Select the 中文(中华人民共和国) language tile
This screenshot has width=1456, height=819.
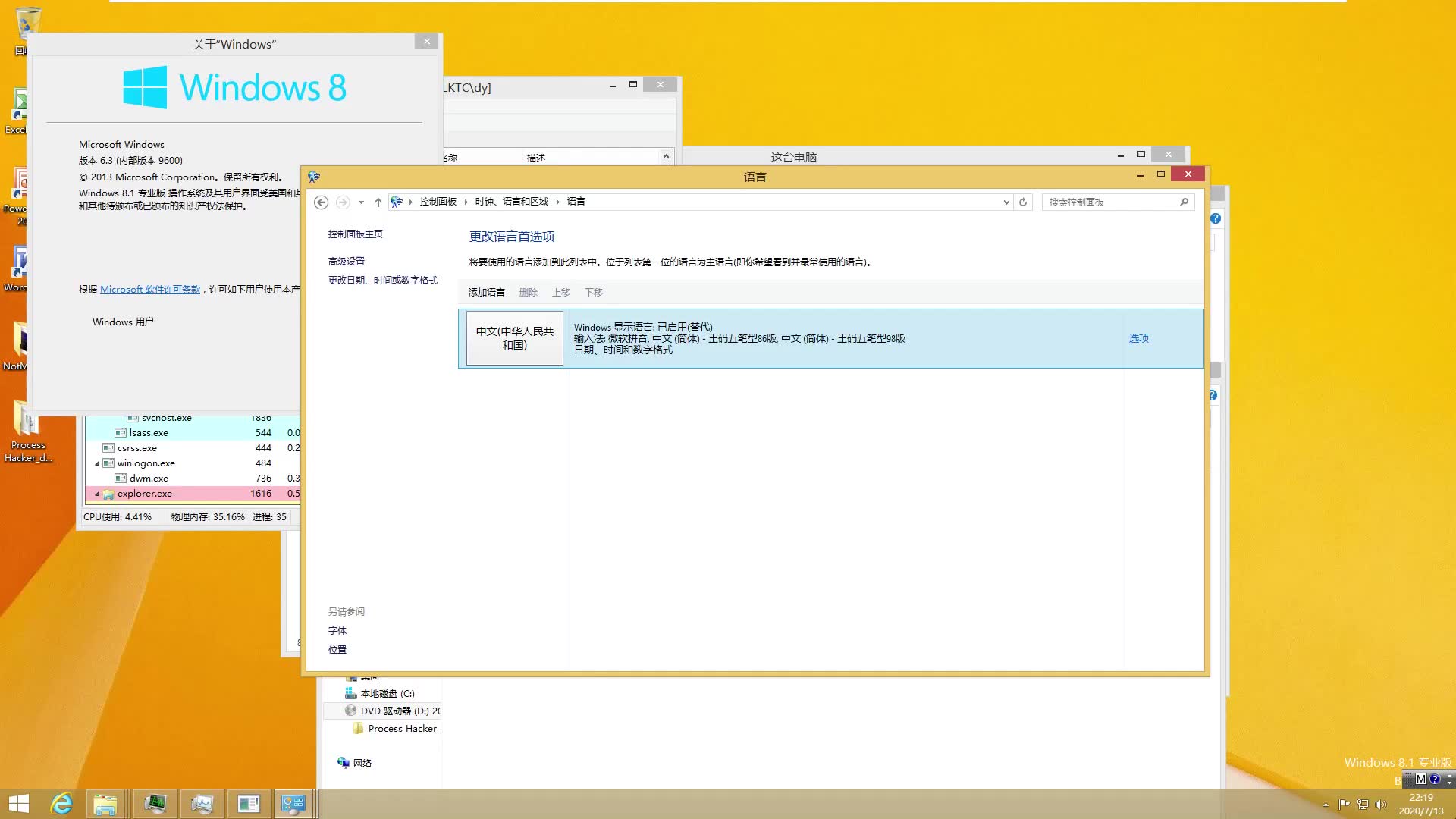(514, 338)
